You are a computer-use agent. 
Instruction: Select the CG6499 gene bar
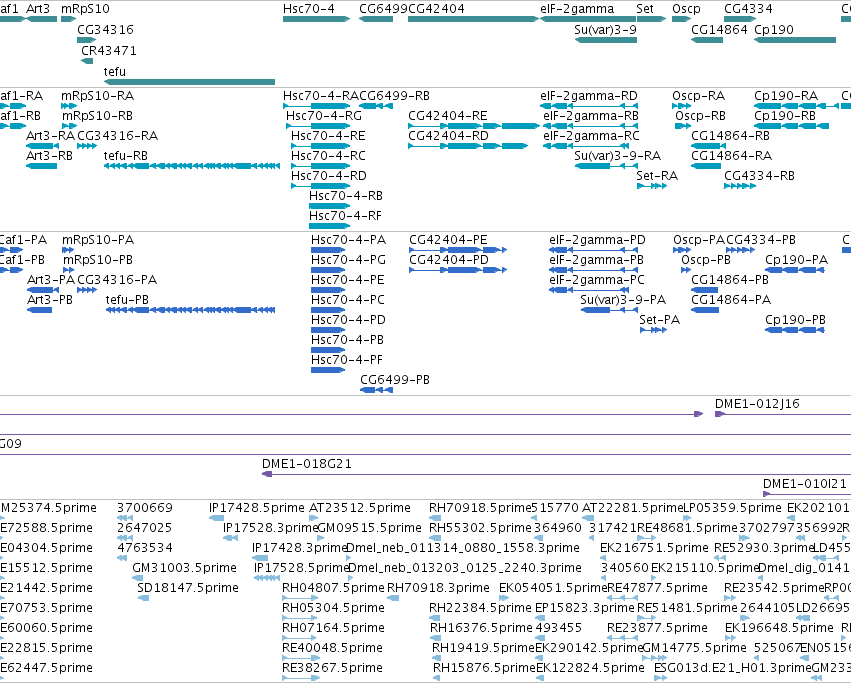point(376,19)
